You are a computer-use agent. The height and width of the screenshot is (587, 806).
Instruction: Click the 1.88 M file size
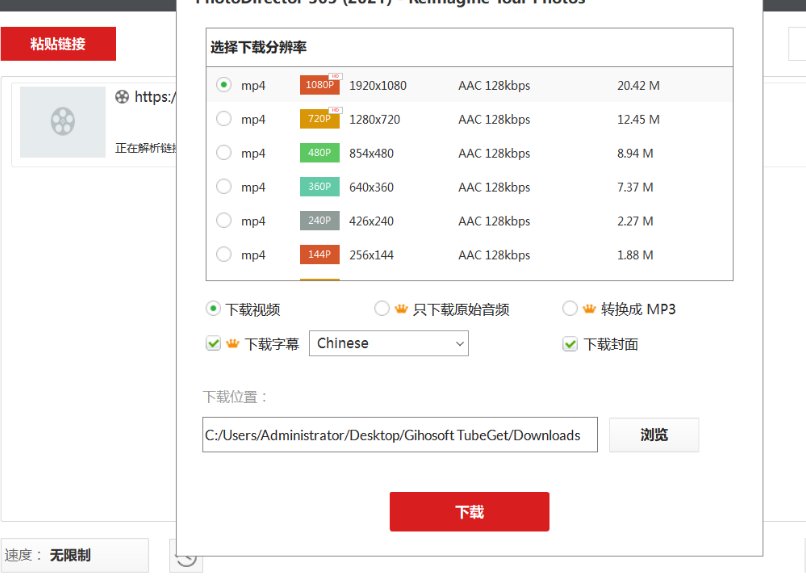click(635, 255)
